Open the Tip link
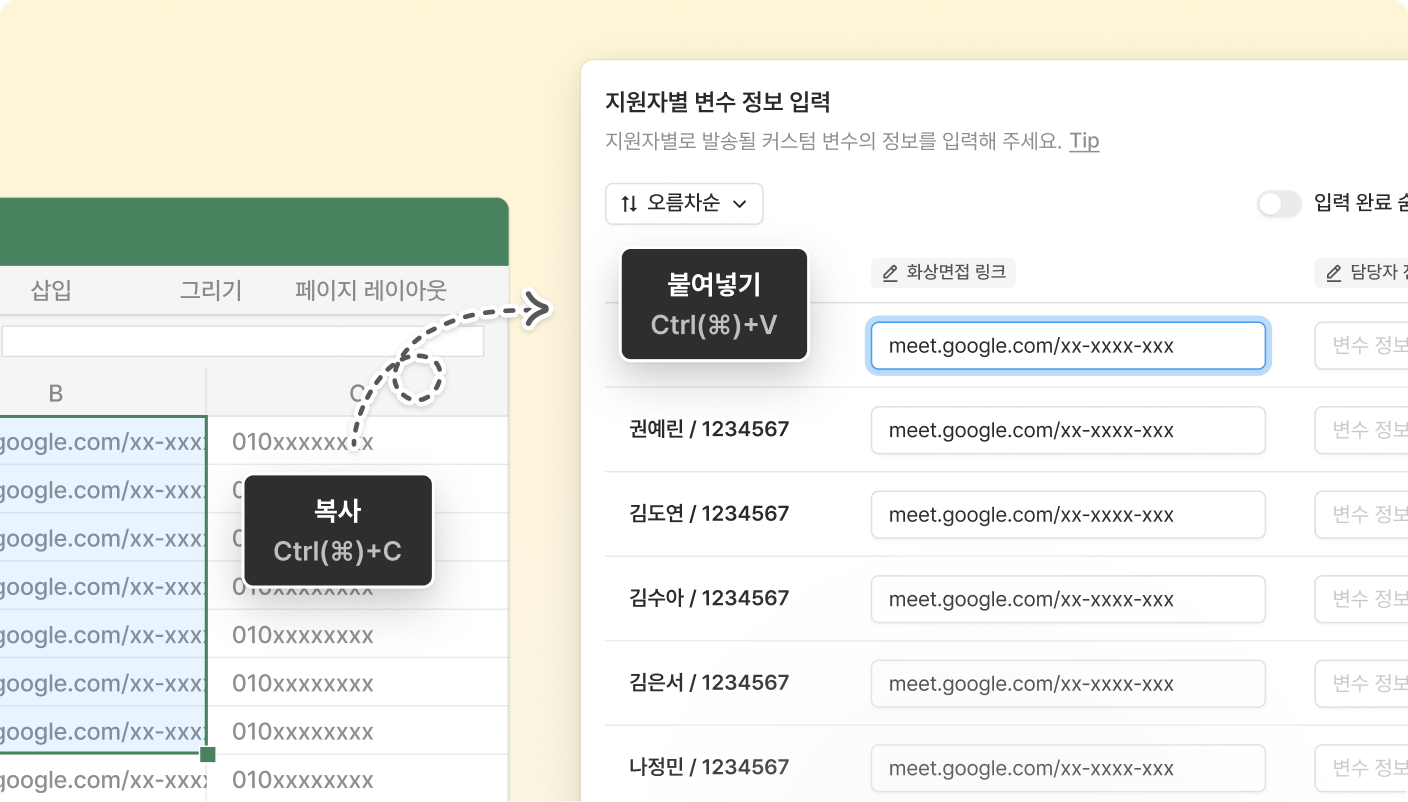This screenshot has height=802, width=1408. [1084, 141]
